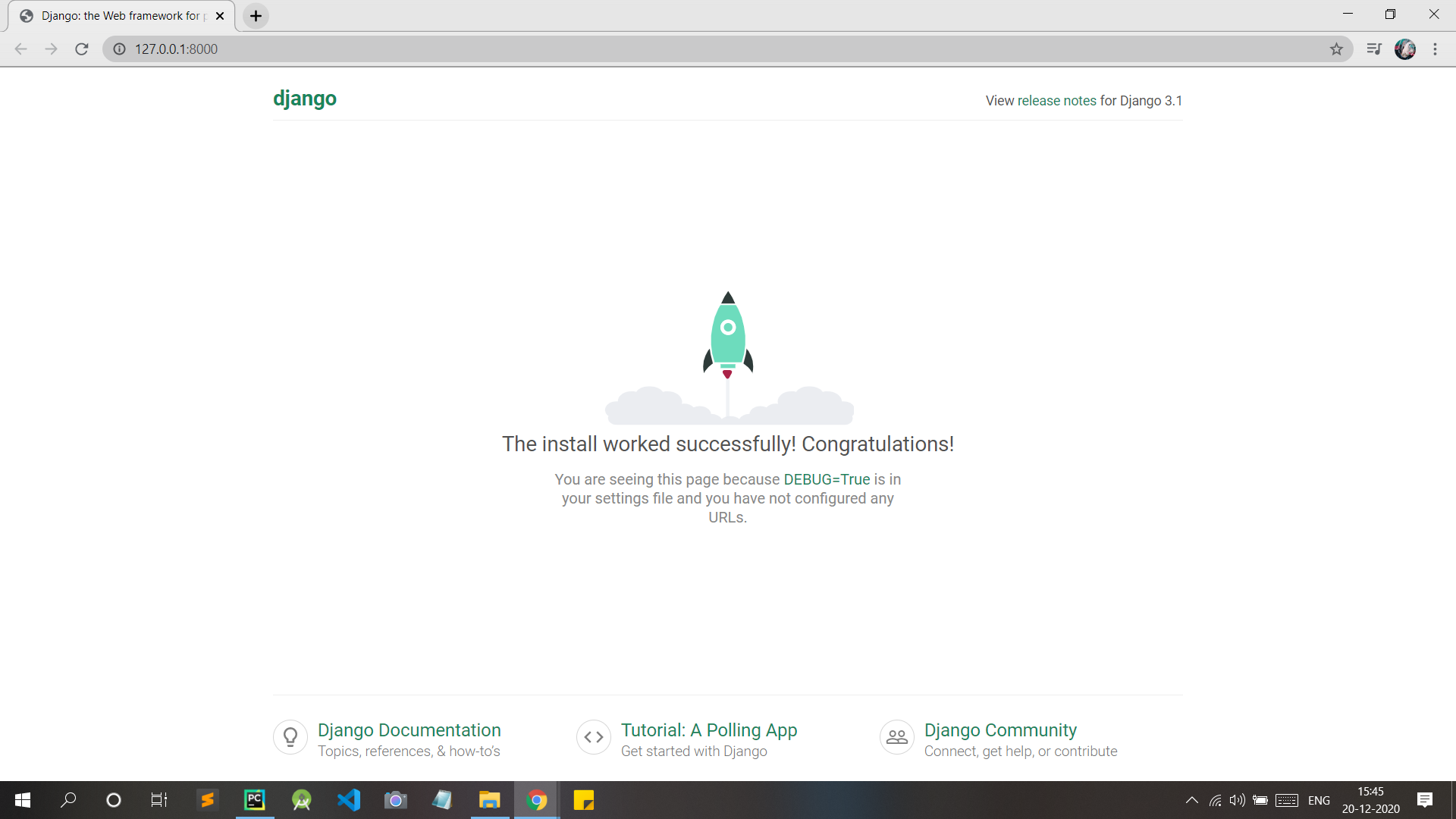
Task: Click the code brackets tutorial icon
Action: tap(594, 737)
